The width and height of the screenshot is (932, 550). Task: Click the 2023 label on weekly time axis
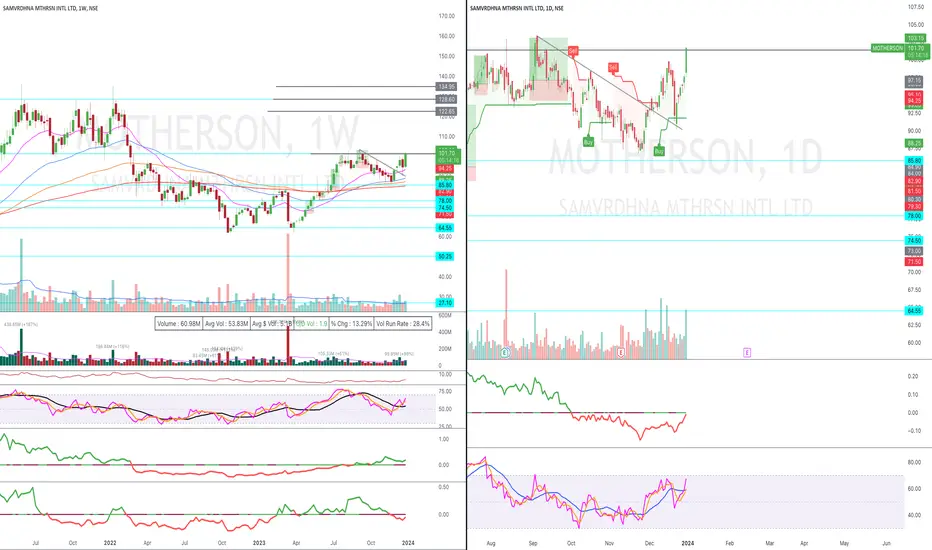[x=259, y=543]
